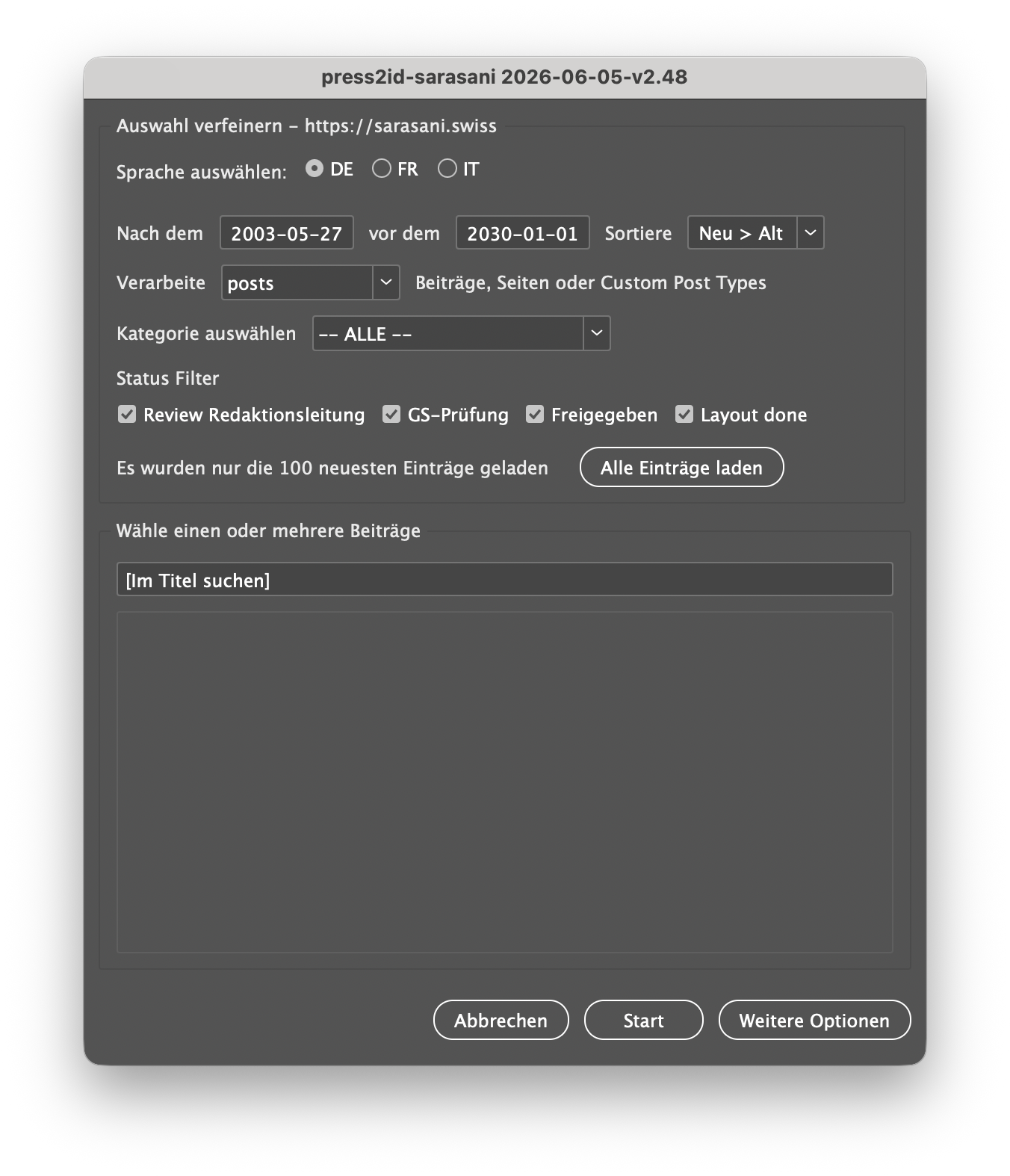Open Weitere Optionen

coord(815,1021)
